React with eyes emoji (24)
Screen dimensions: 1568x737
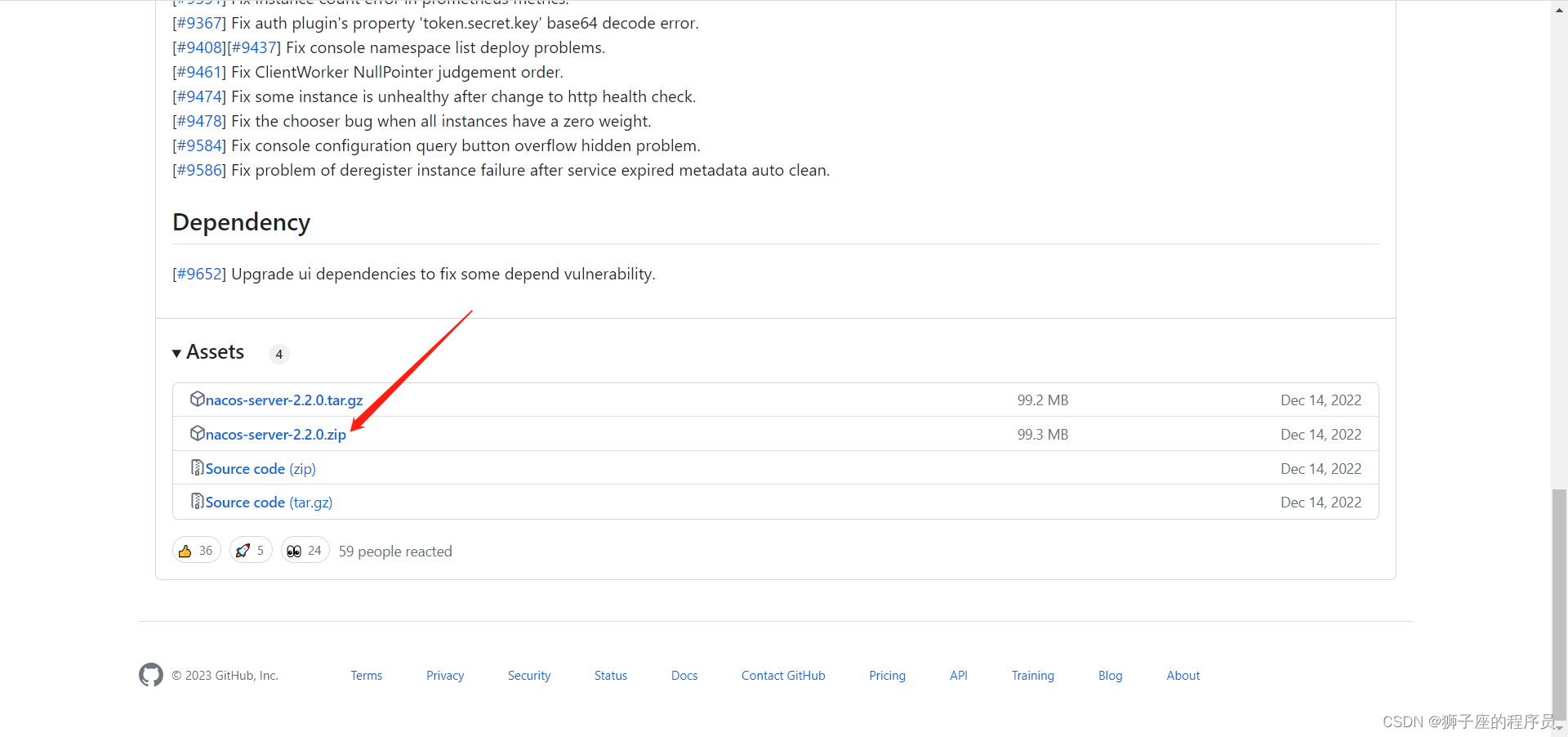pyautogui.click(x=305, y=551)
